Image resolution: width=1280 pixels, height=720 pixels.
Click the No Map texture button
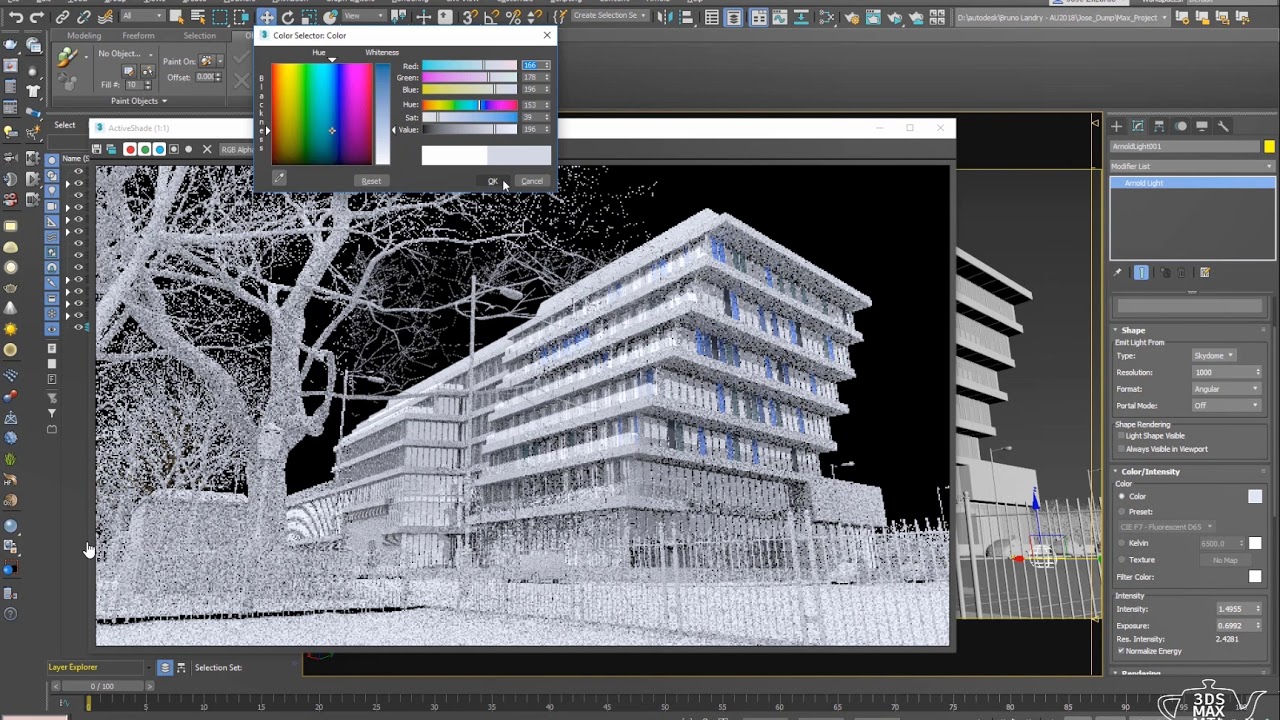coord(1225,560)
